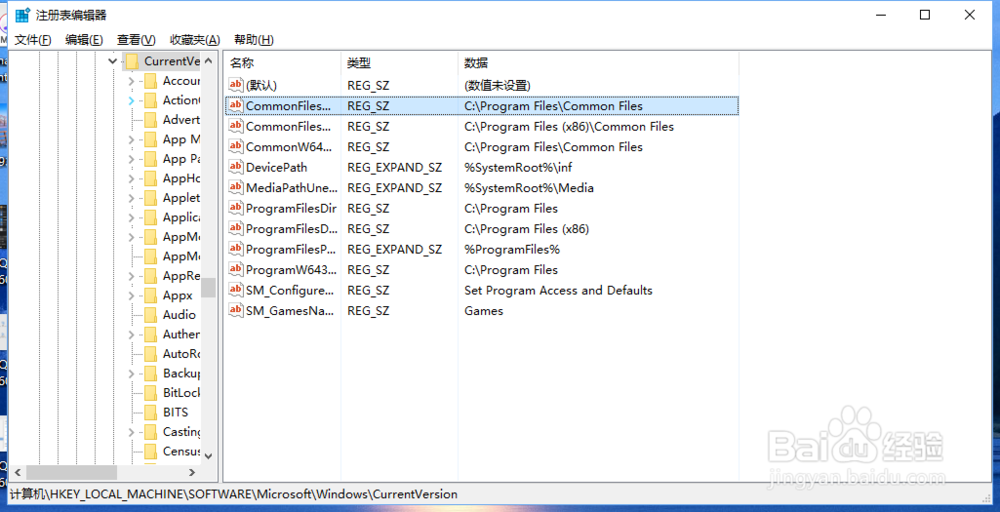Expand the Applet... folder node arrow

[x=131, y=198]
